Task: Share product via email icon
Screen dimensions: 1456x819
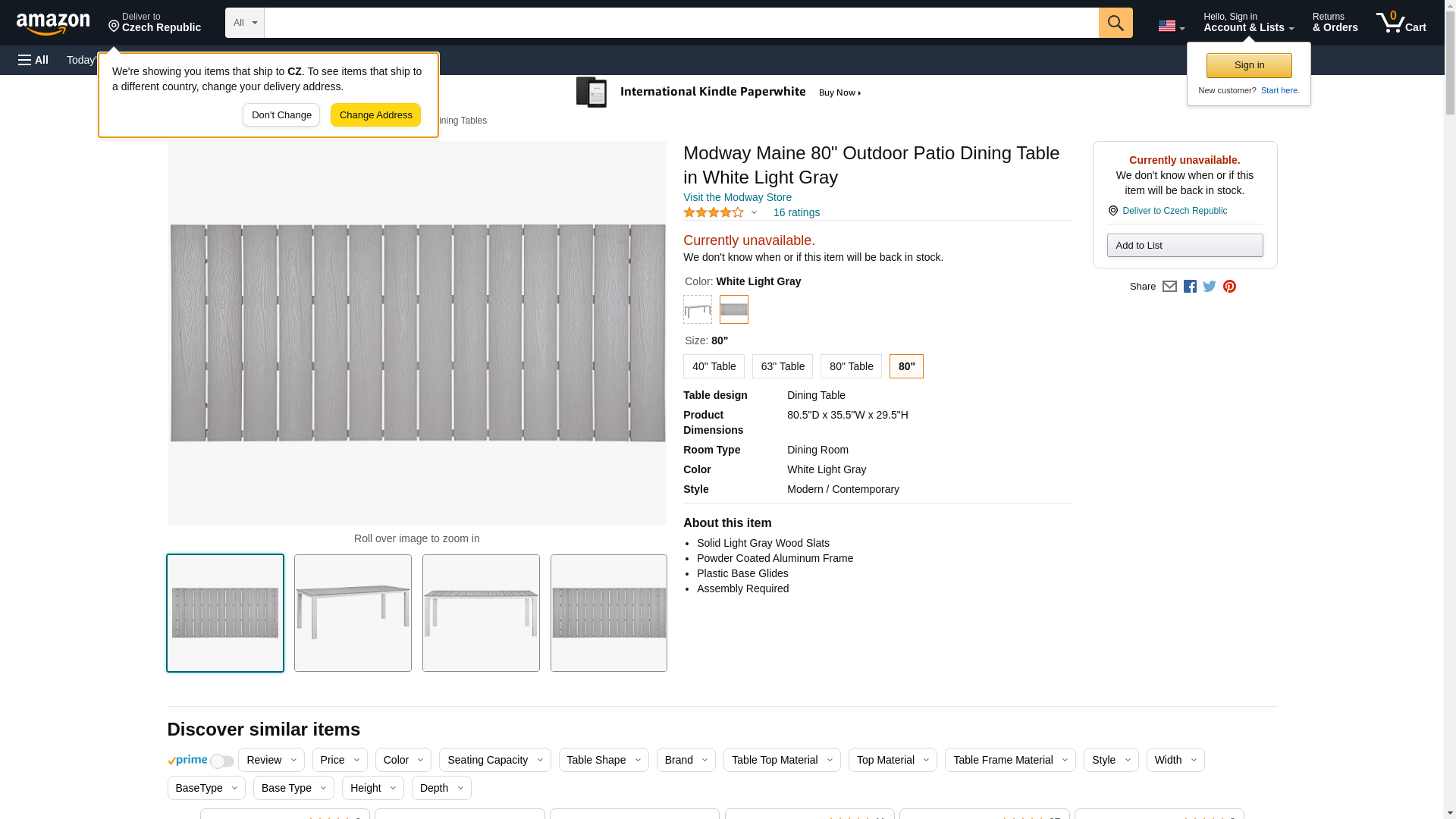Action: click(x=1169, y=287)
